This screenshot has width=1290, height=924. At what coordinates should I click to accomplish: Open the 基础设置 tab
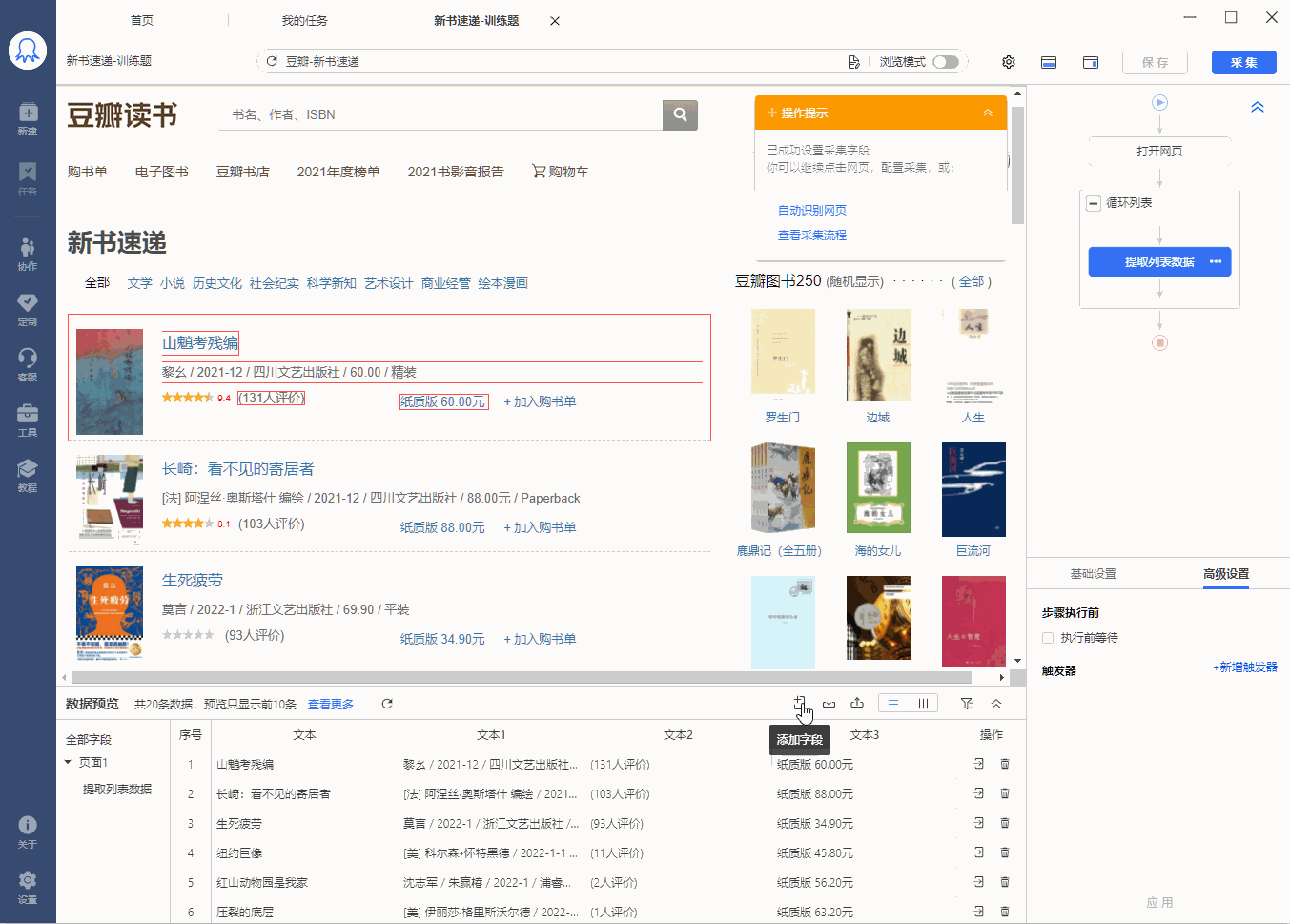pyautogui.click(x=1093, y=574)
